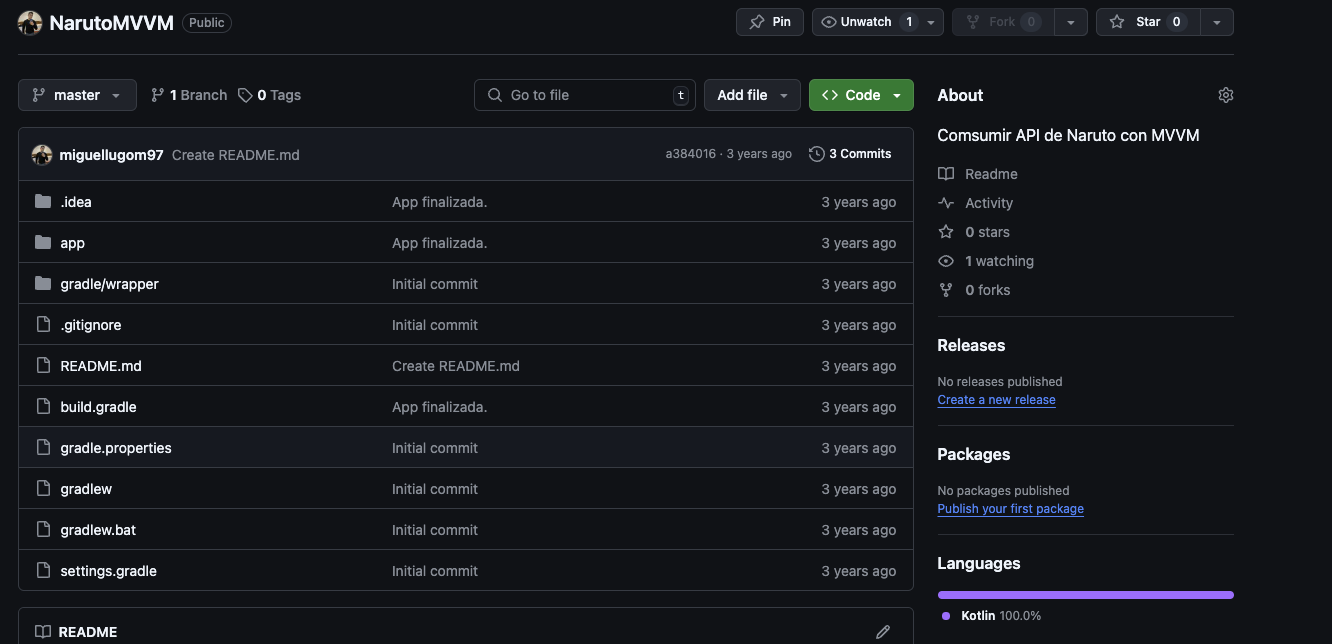
Task: Click the history clock icon beside 3 Commits
Action: click(817, 154)
